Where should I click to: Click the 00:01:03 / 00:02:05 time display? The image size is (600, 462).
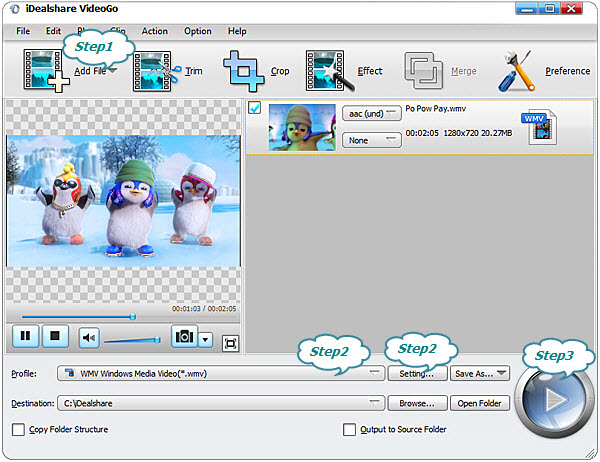(x=204, y=309)
